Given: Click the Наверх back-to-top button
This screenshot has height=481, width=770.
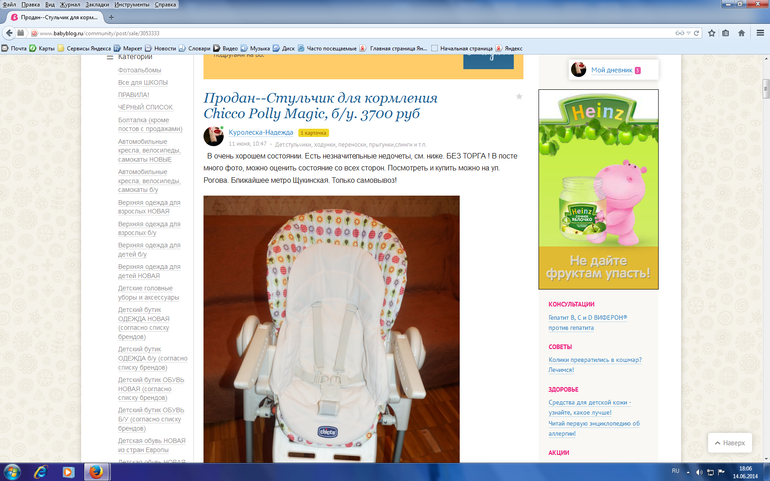Looking at the screenshot, I should 730,443.
